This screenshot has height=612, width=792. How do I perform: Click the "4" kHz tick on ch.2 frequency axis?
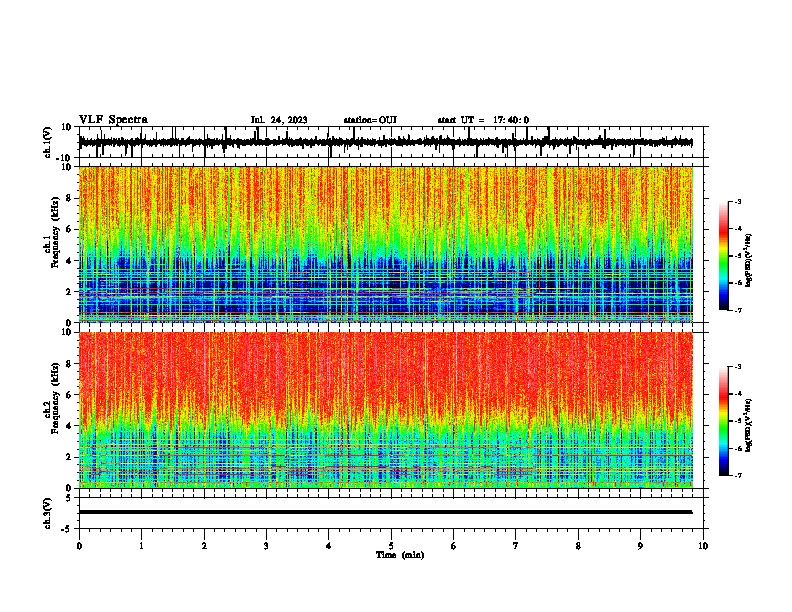69,426
